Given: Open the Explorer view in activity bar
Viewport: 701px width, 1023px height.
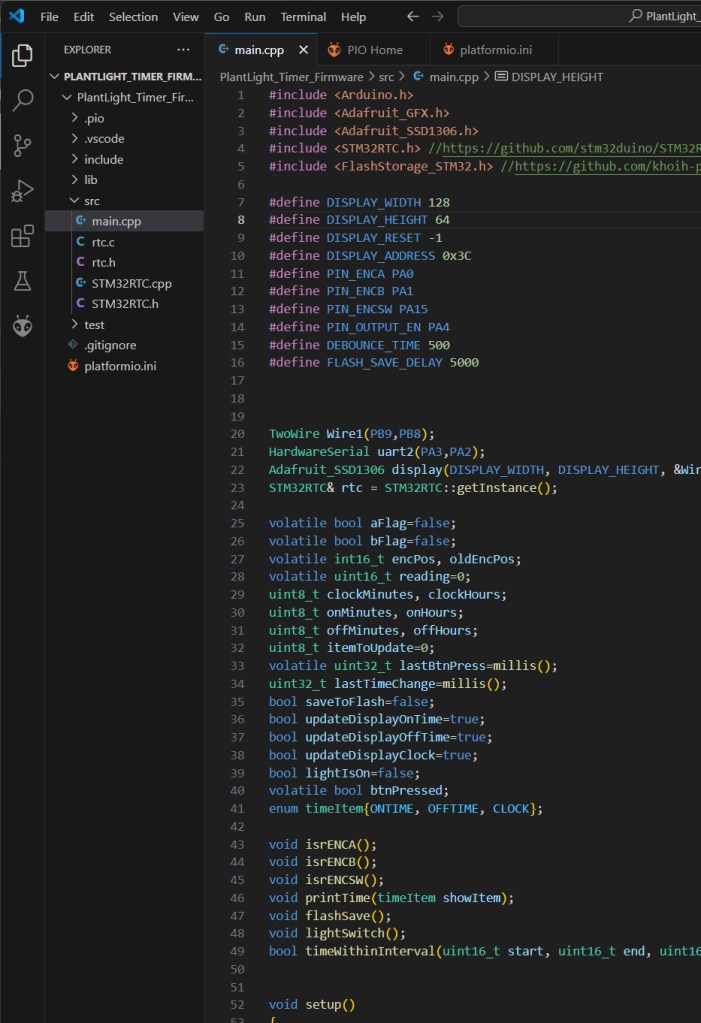Looking at the screenshot, I should (x=22, y=56).
